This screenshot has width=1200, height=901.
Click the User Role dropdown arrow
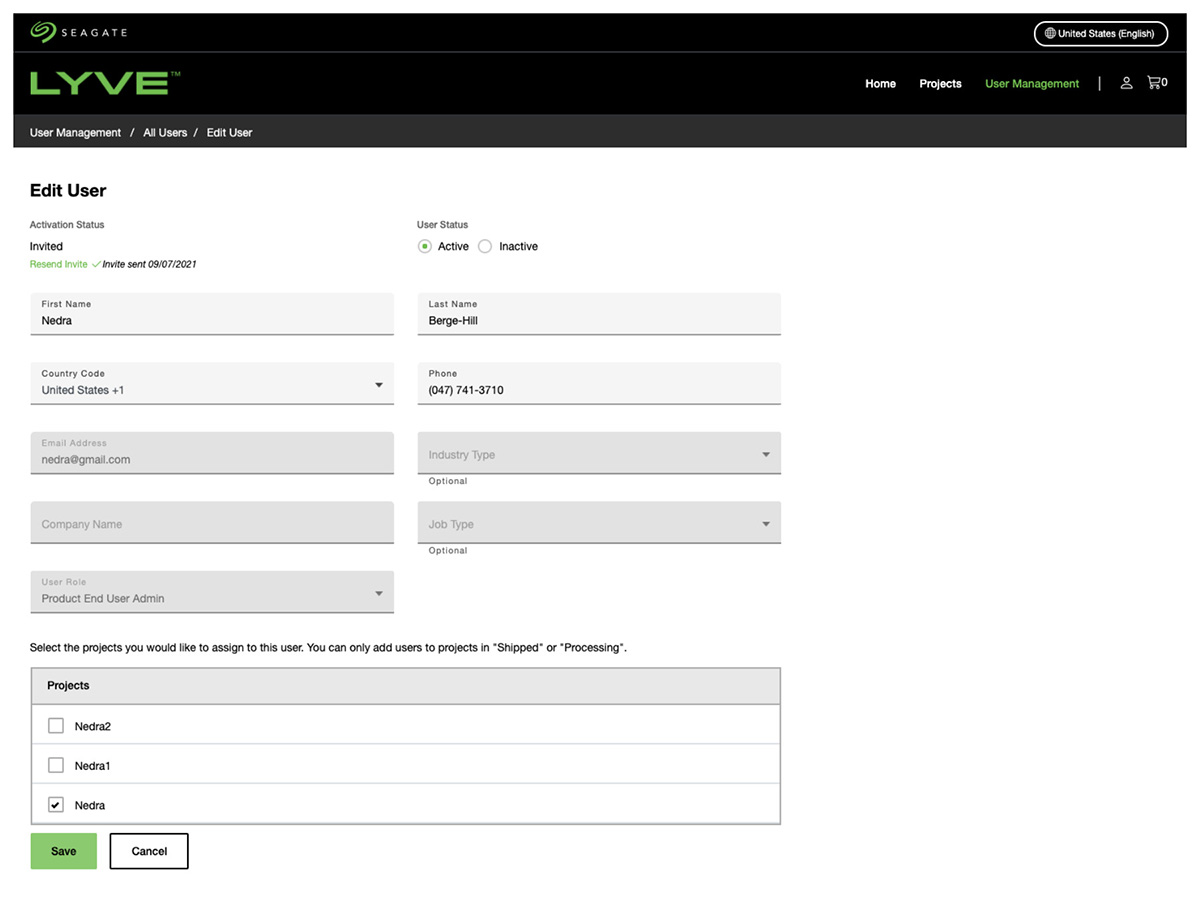point(379,592)
